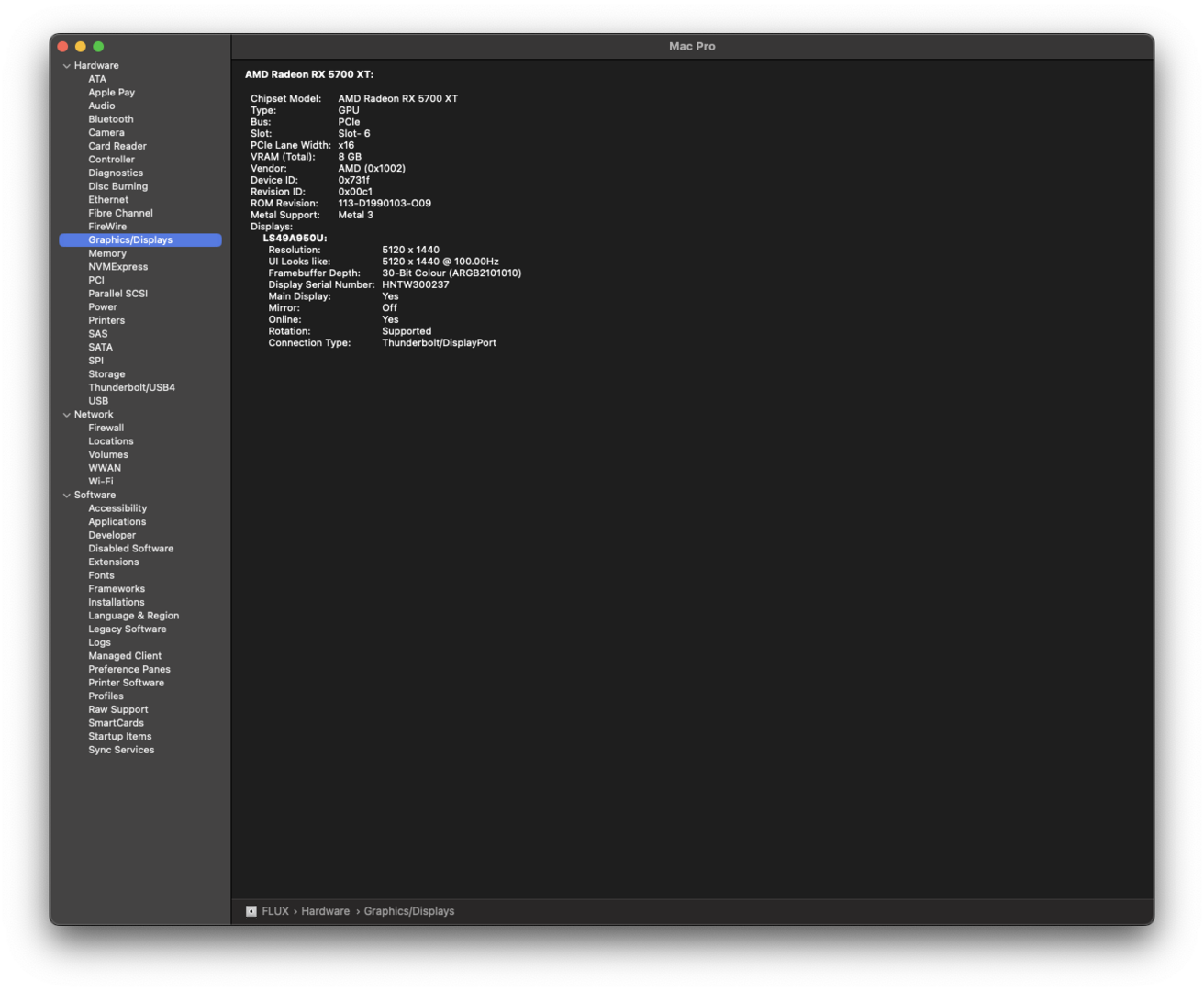Collapse the Software section chevron

click(x=66, y=495)
